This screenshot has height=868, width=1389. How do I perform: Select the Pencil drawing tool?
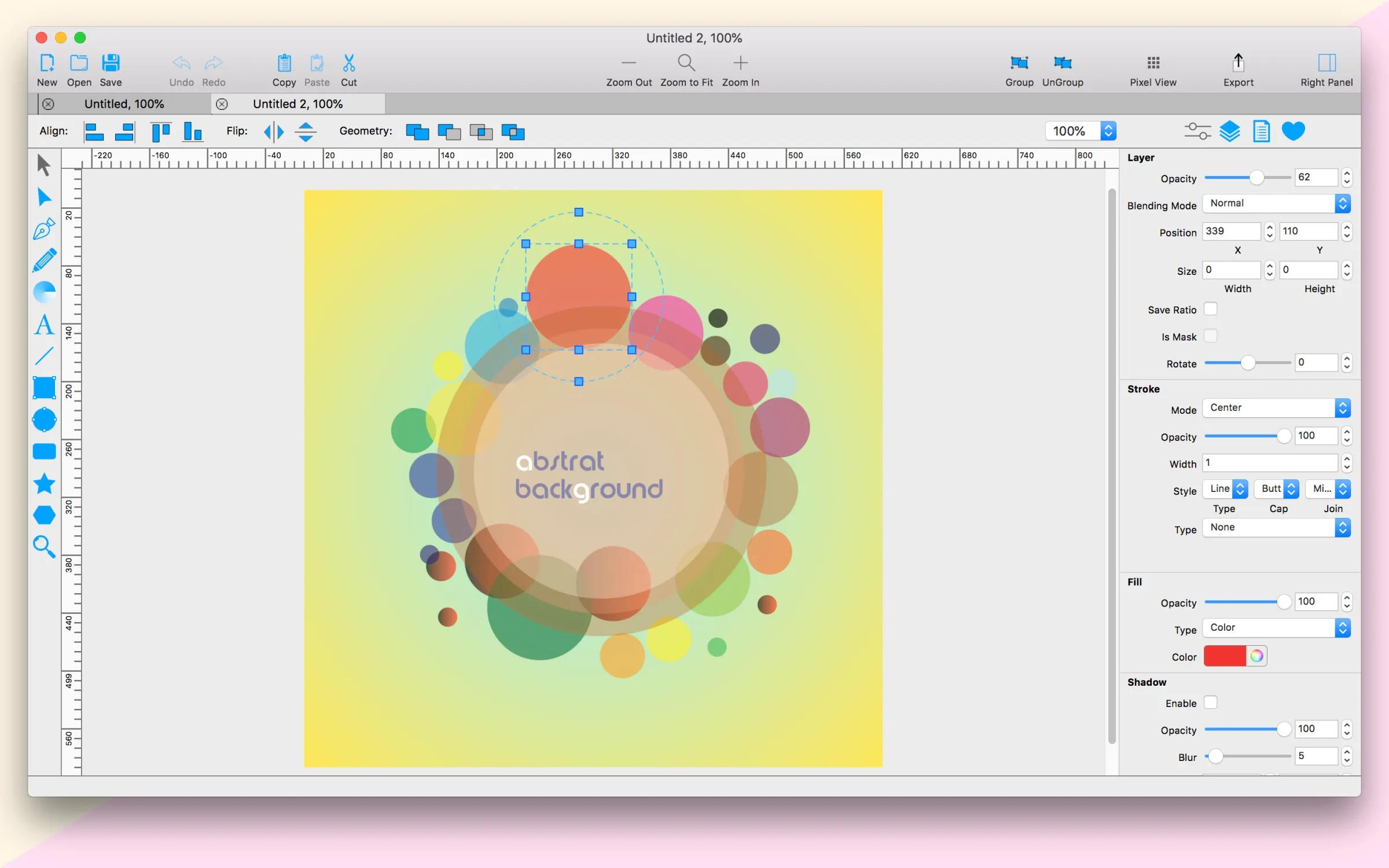click(44, 260)
